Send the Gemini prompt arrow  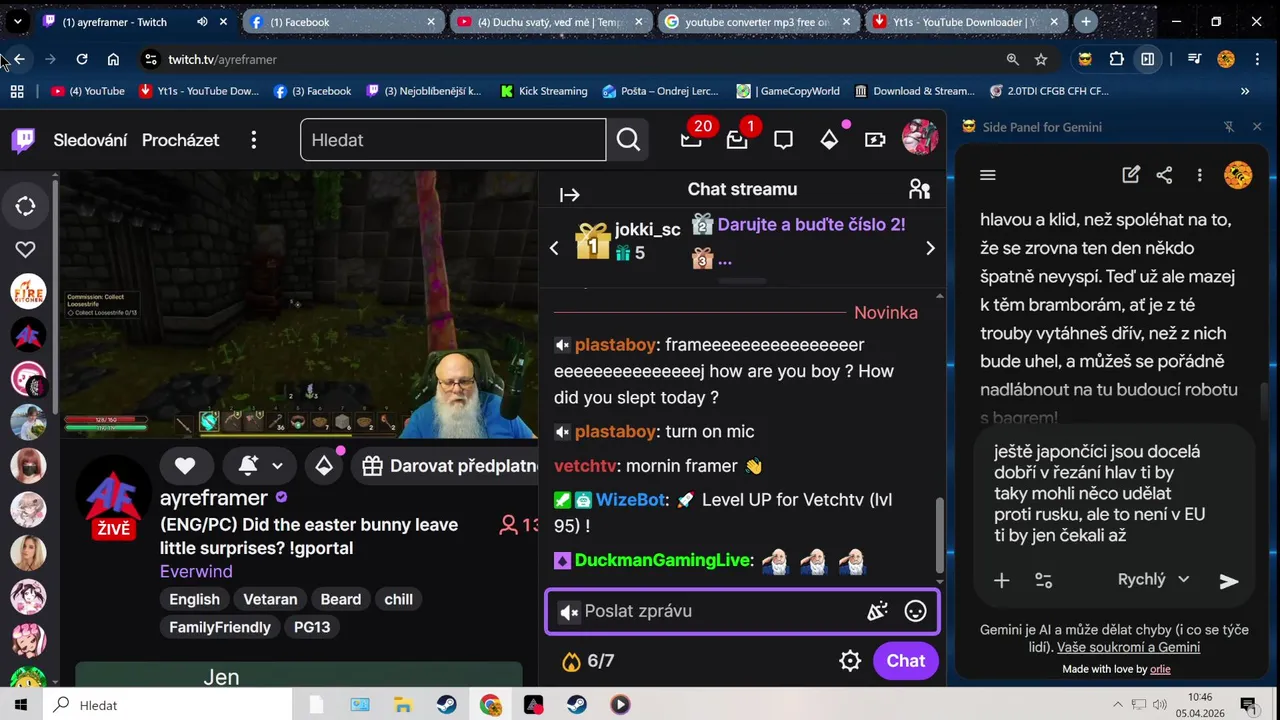click(1229, 581)
